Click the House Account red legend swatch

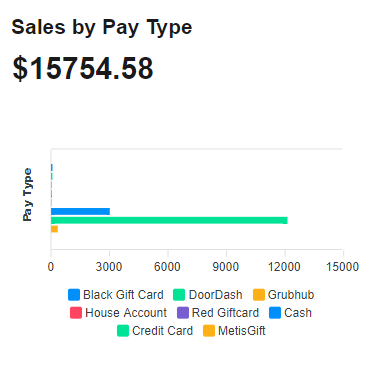(x=76, y=313)
